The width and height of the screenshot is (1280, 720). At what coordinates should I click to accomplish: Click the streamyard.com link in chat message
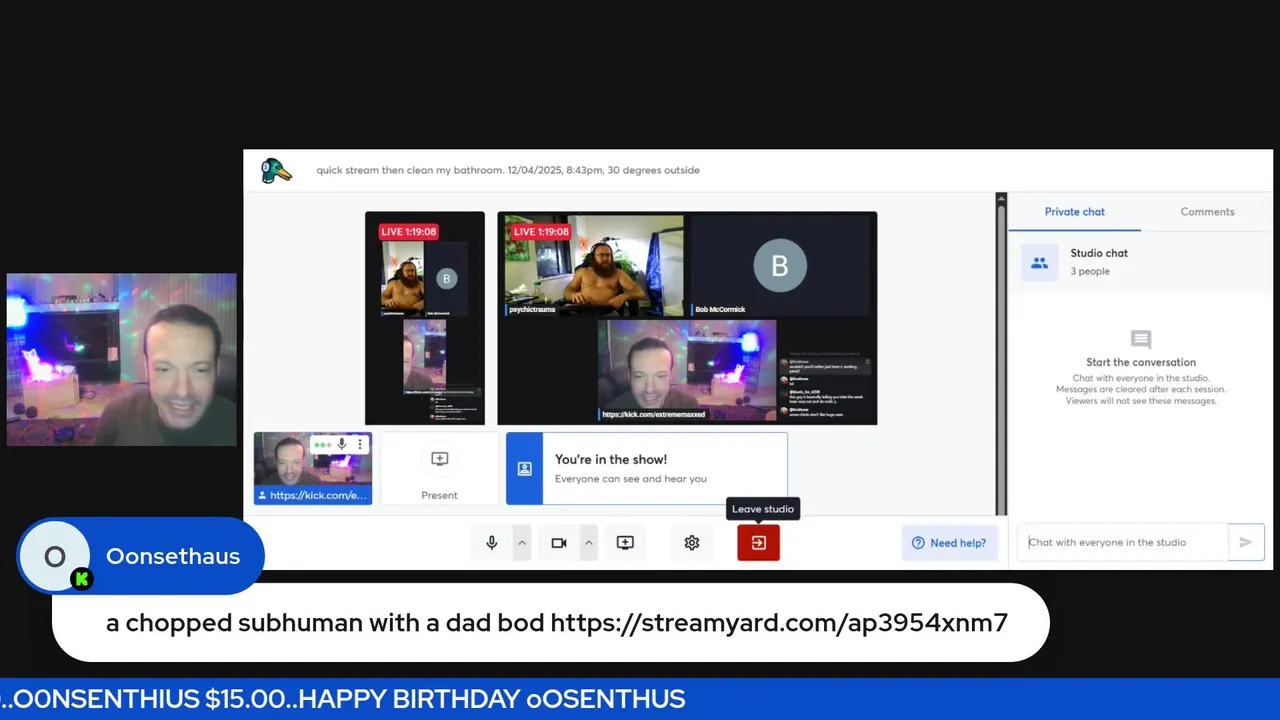[x=779, y=623]
